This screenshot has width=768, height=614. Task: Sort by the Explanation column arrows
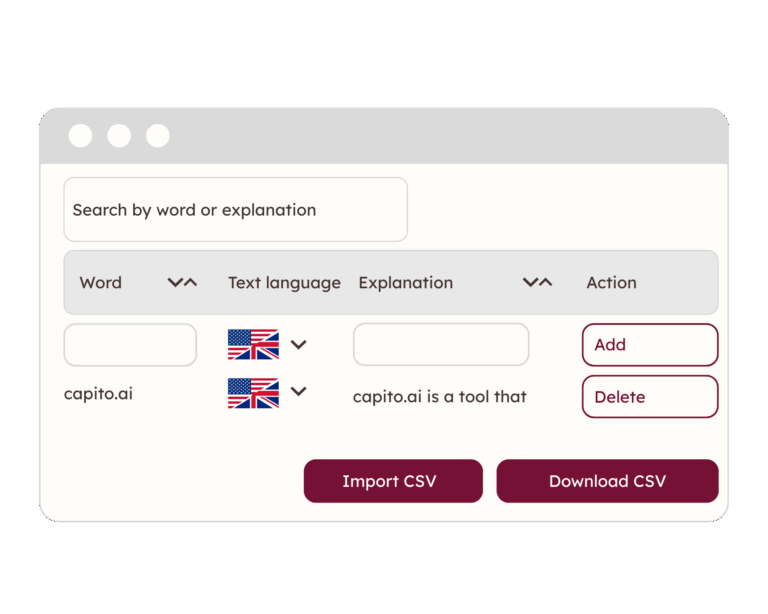[537, 283]
